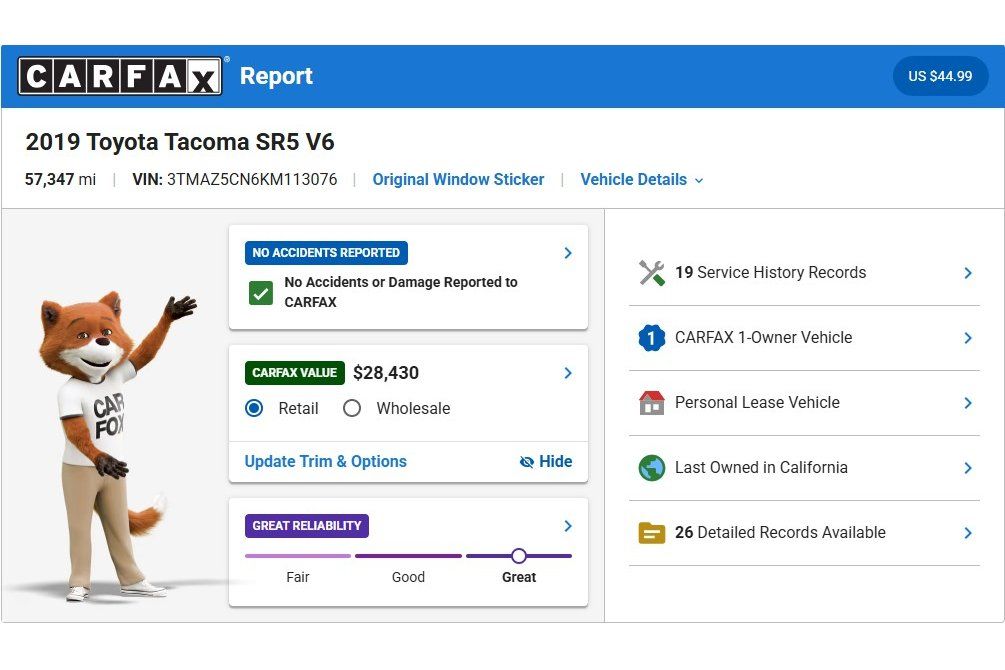Click the Fair segment of reliability bar
The height and width of the screenshot is (670, 1005).
coord(298,556)
